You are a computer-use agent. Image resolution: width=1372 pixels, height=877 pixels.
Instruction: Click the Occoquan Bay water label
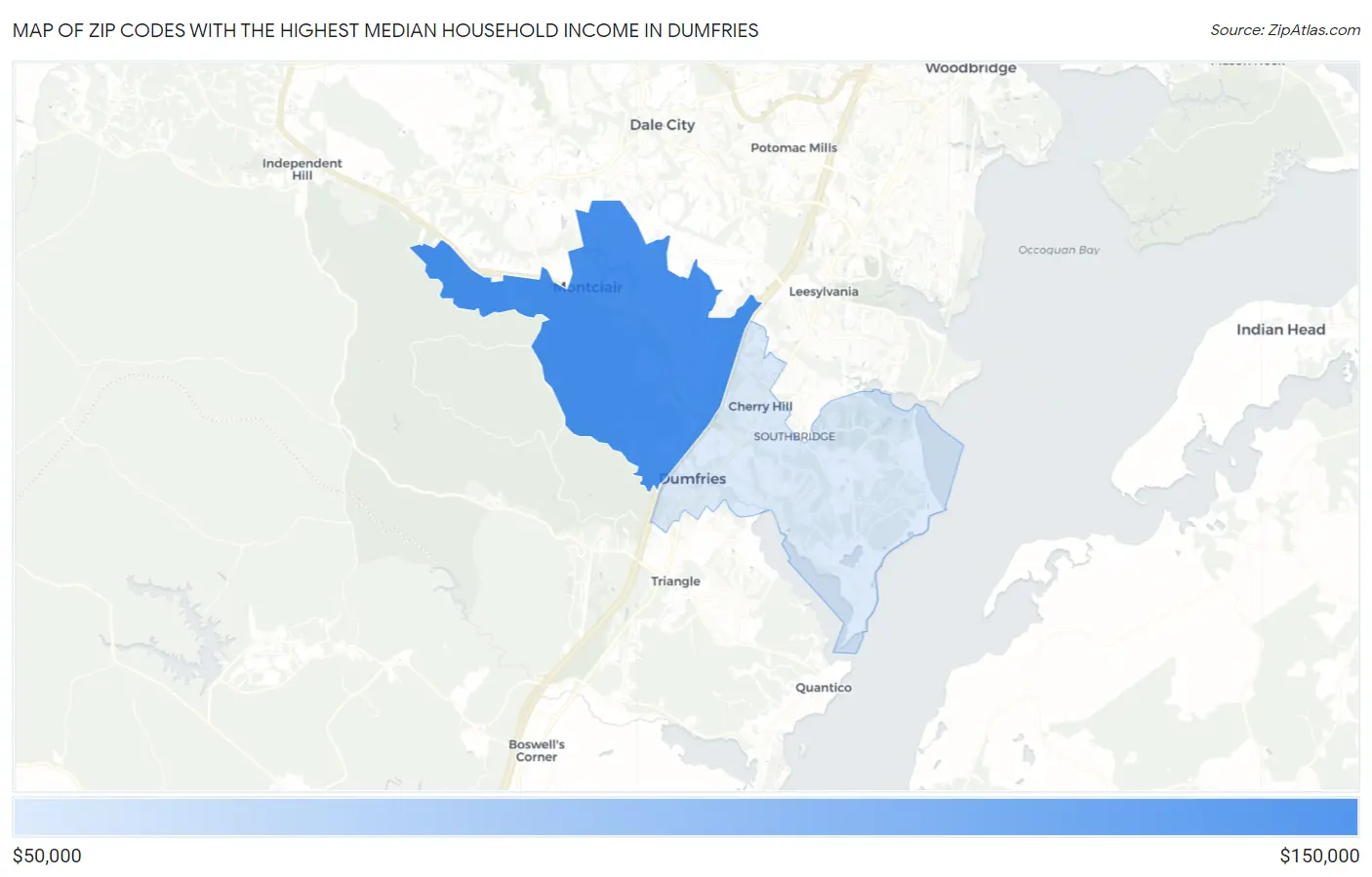[1059, 251]
